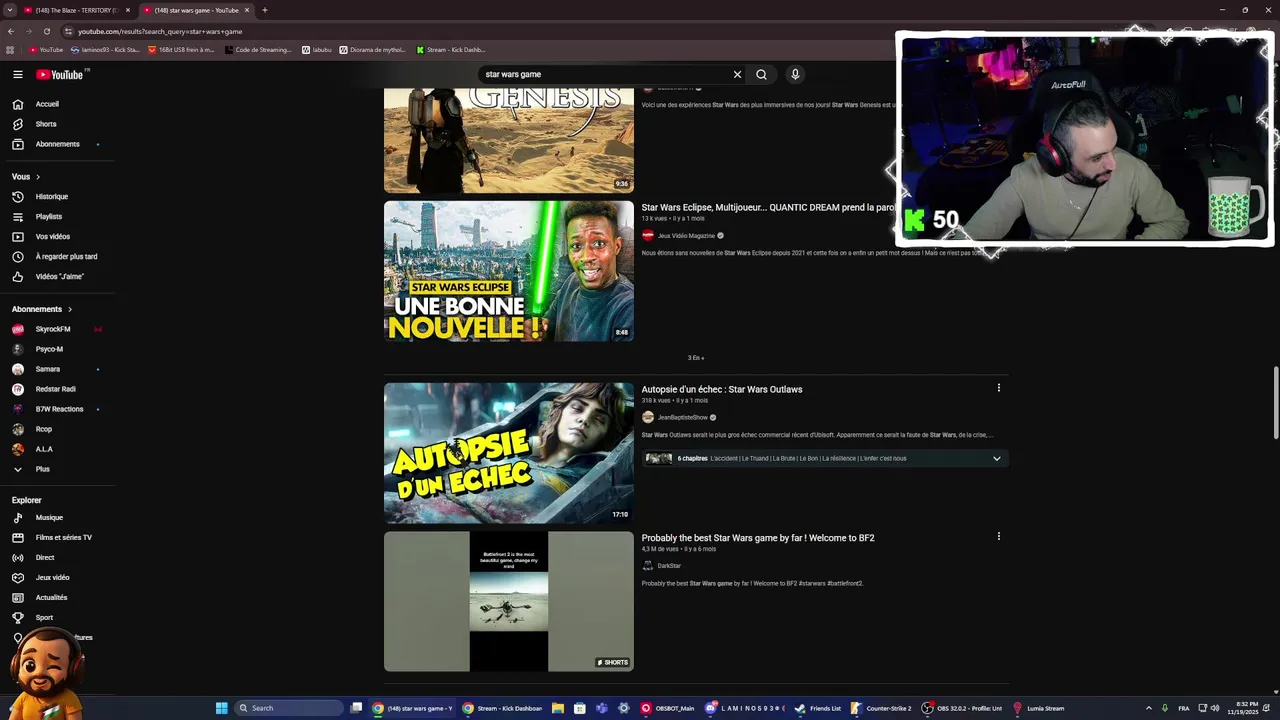Click the magnifier search button
1280x720 pixels.
click(761, 74)
